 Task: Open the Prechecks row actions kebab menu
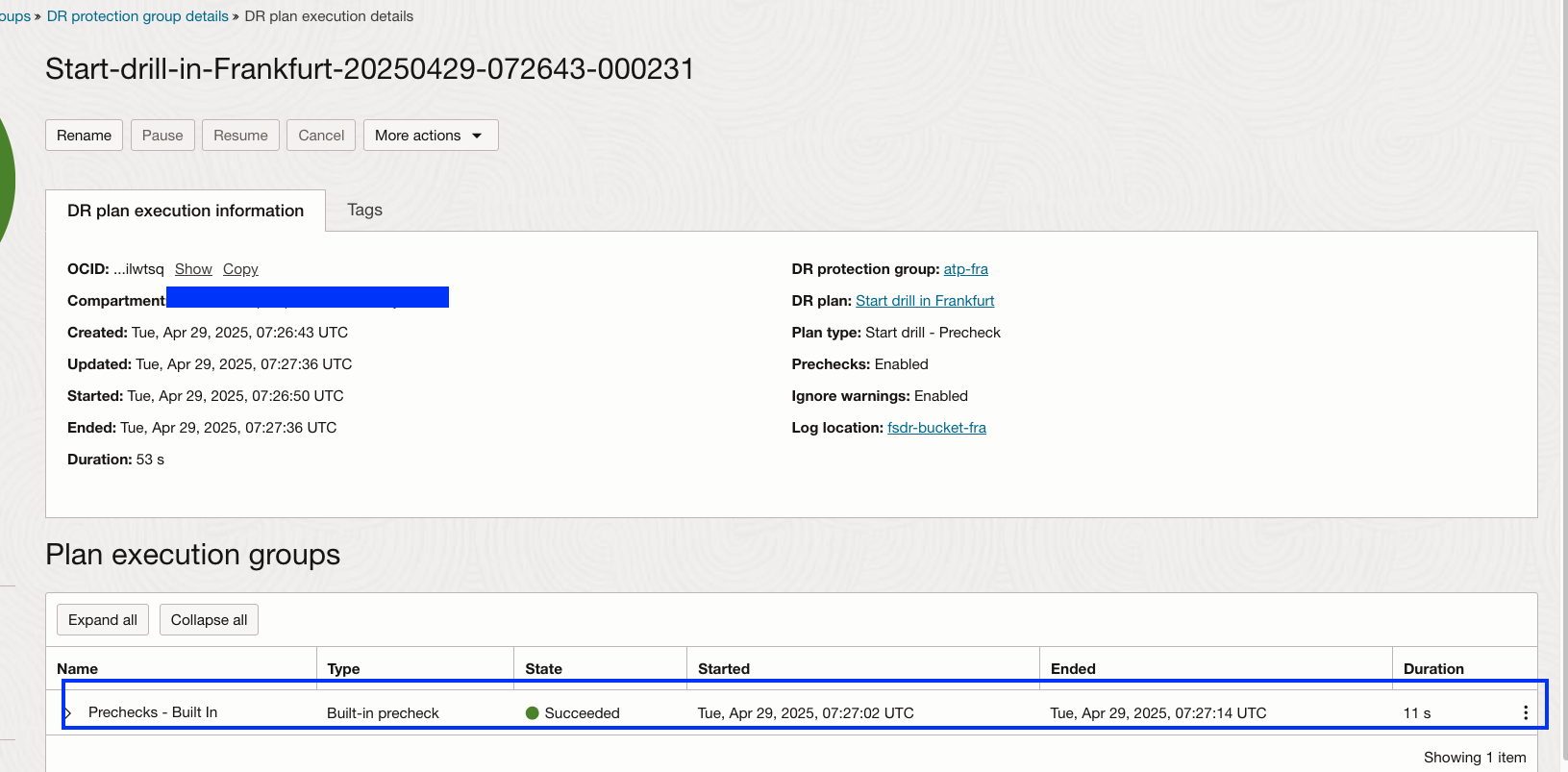click(x=1526, y=712)
